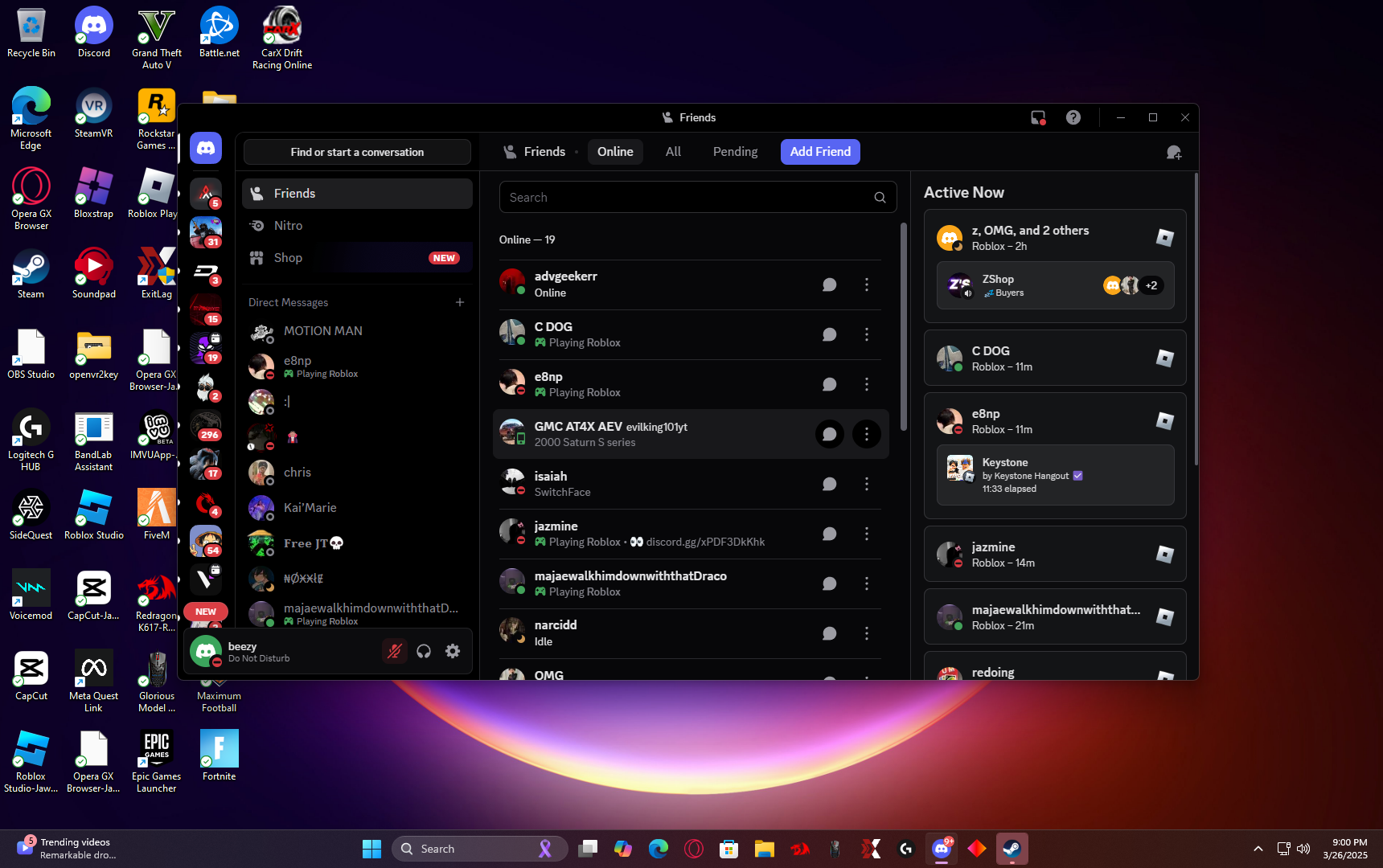The image size is (1383, 868).
Task: Open more options for GMC AT4X AEV
Action: click(x=867, y=434)
